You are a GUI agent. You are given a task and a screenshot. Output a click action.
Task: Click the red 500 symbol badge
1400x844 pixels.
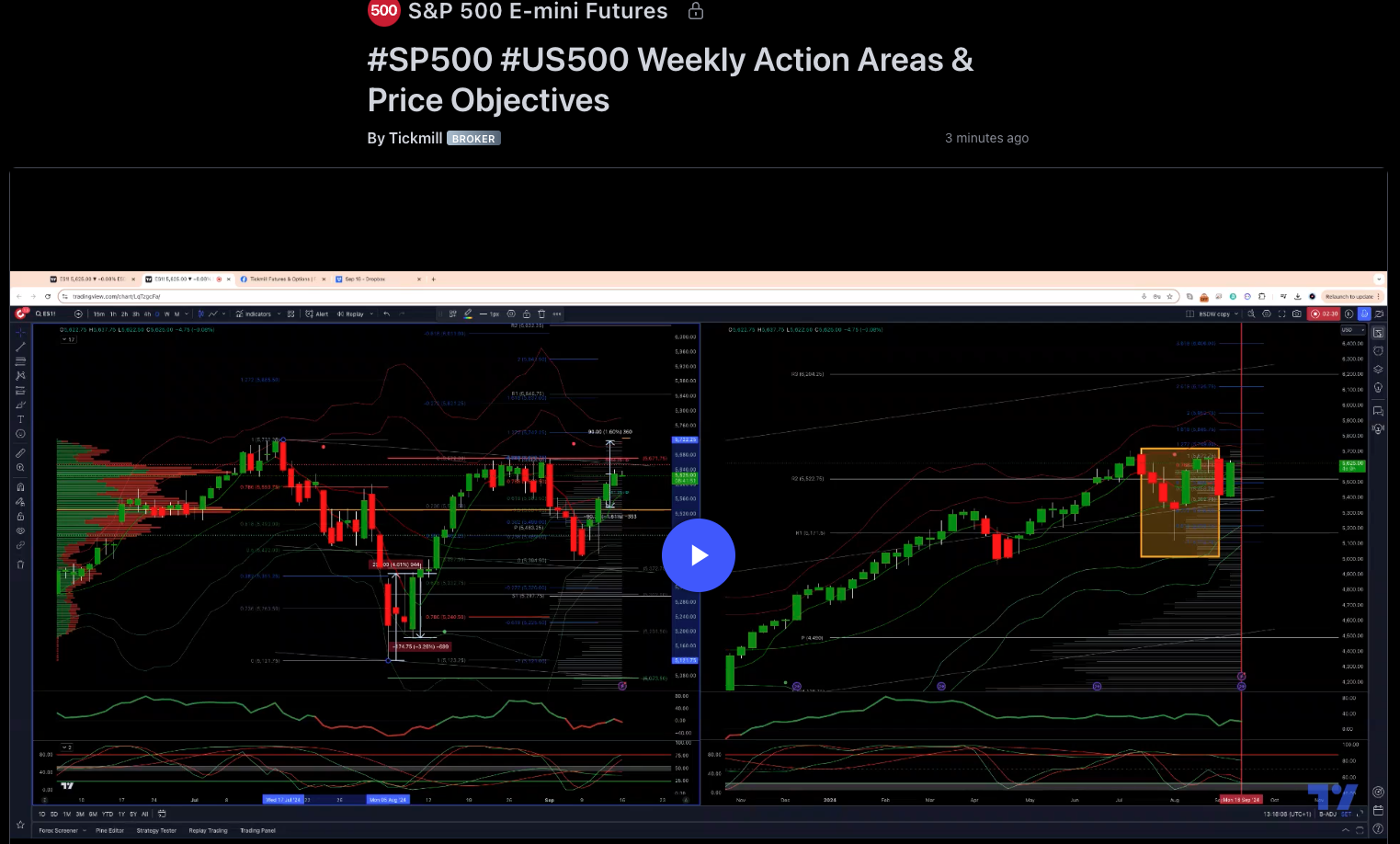383,11
